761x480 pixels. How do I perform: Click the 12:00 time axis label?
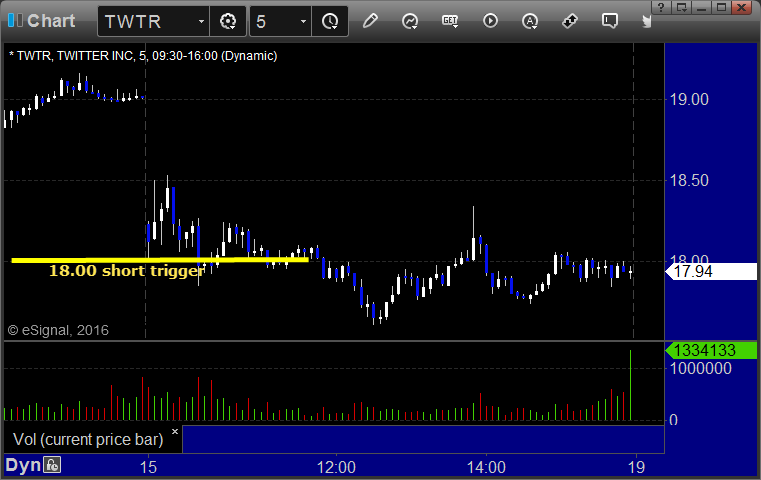point(336,467)
